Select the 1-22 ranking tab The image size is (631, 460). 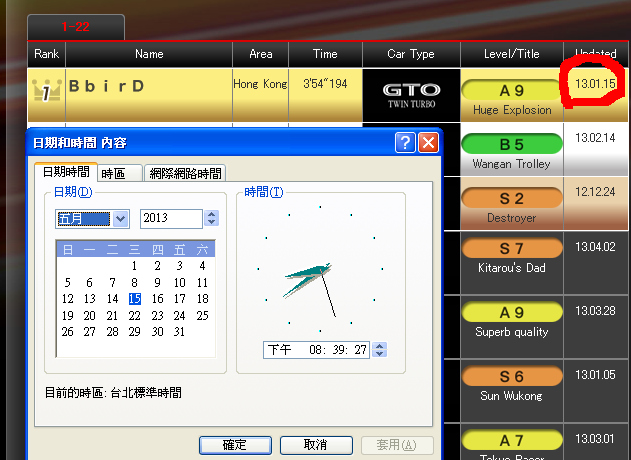click(76, 27)
